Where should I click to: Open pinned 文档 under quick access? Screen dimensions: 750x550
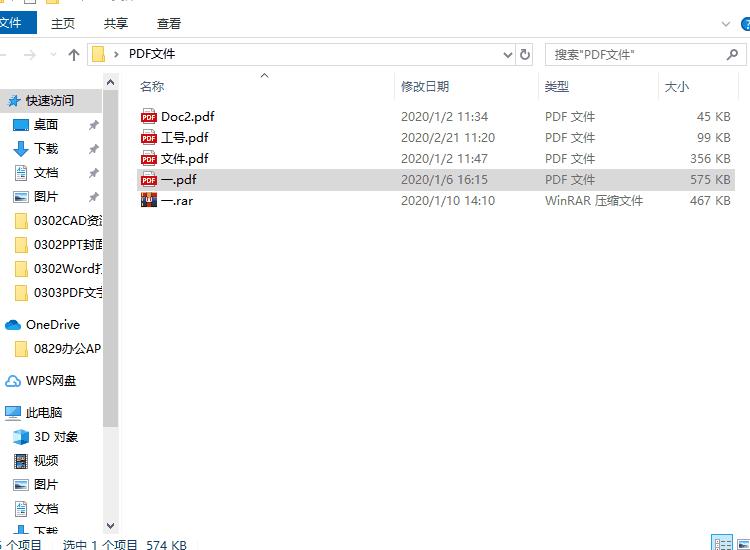click(46, 172)
